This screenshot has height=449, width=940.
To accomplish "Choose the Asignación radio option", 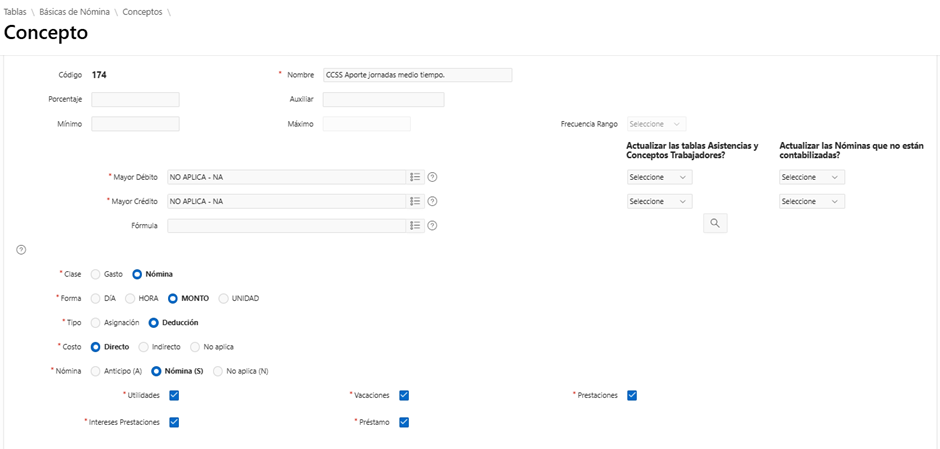I will tap(96, 322).
